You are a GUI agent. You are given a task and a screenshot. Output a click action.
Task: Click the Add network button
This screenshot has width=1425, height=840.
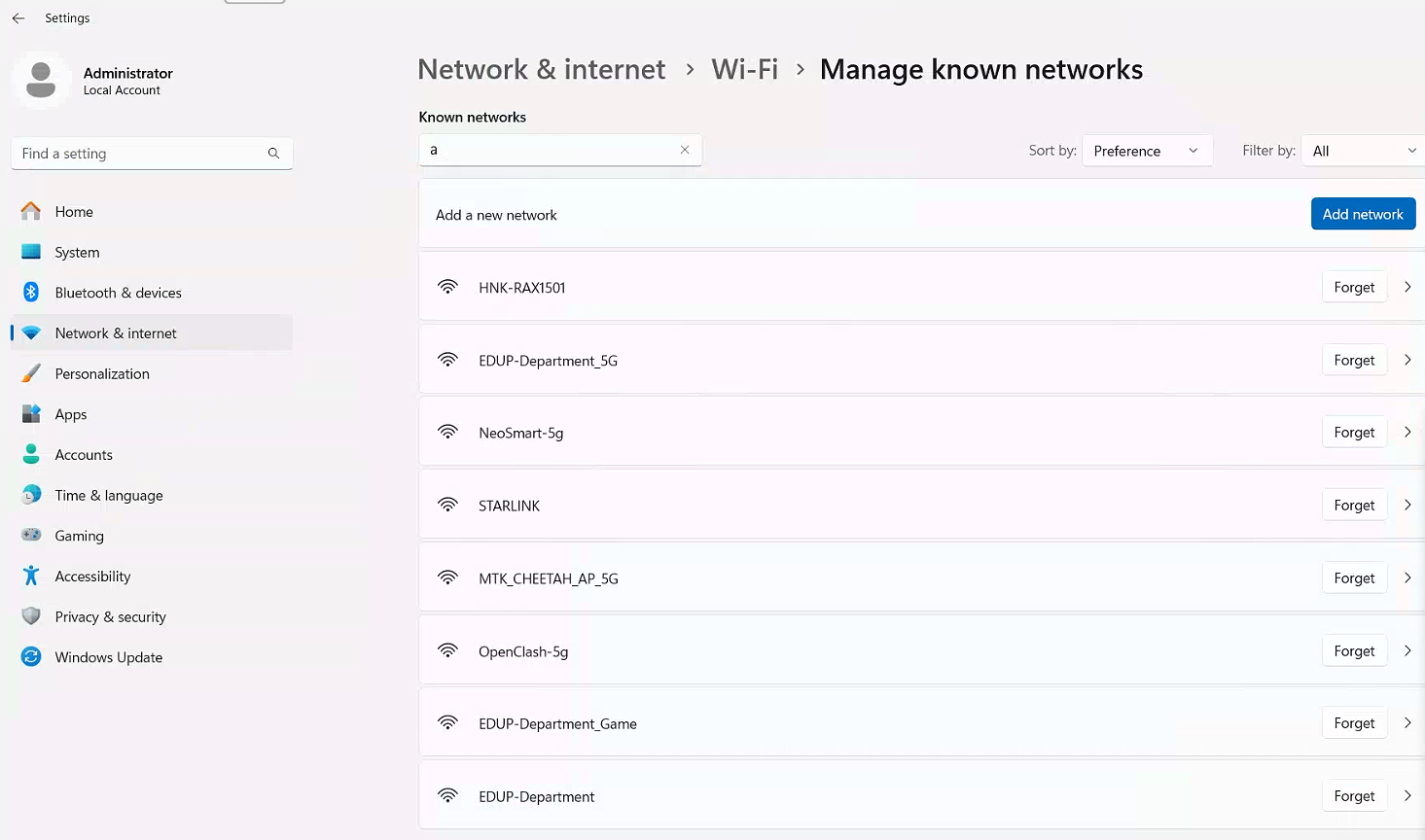(1362, 214)
